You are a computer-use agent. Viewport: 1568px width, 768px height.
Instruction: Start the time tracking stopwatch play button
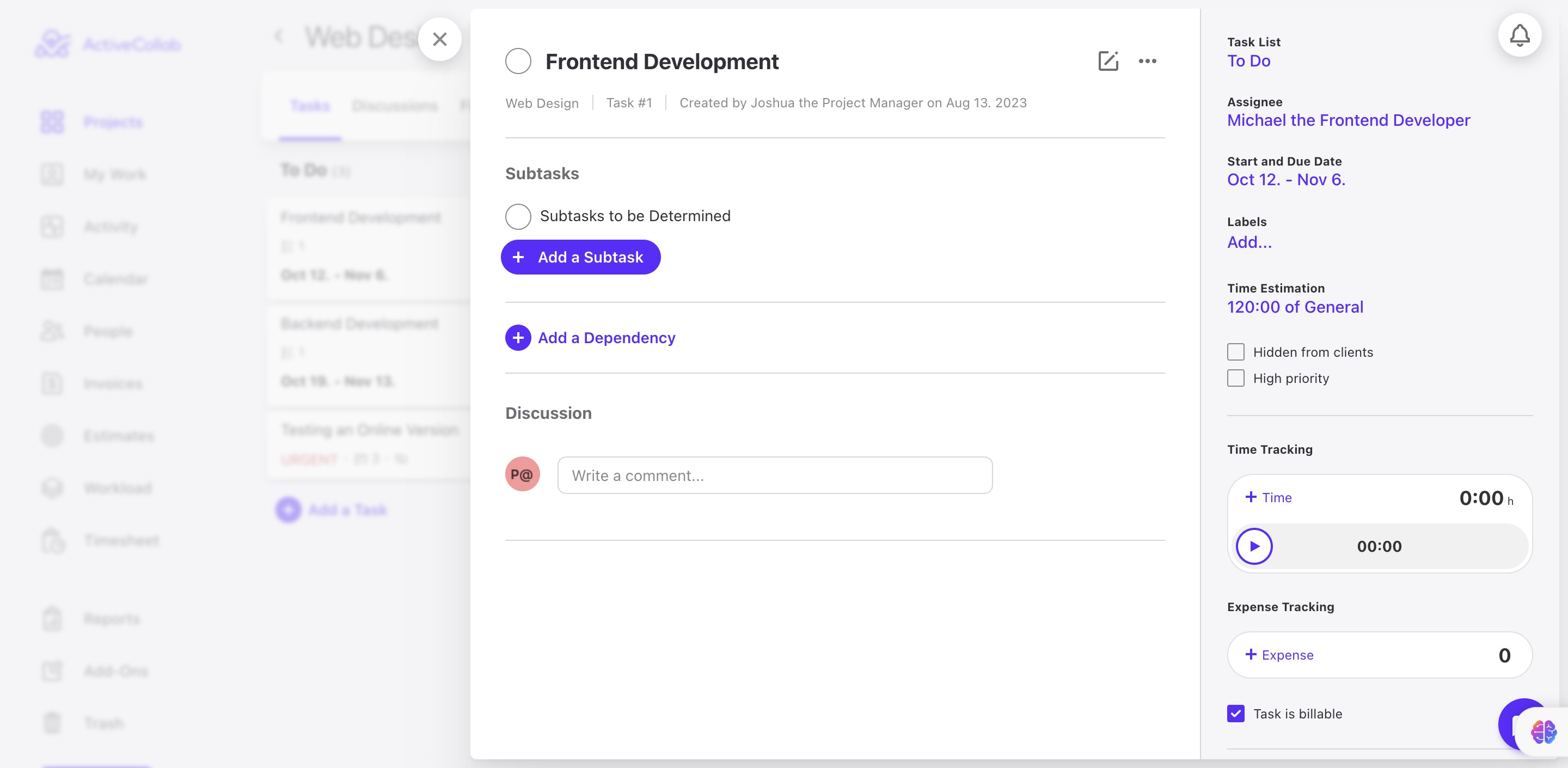pyautogui.click(x=1254, y=546)
